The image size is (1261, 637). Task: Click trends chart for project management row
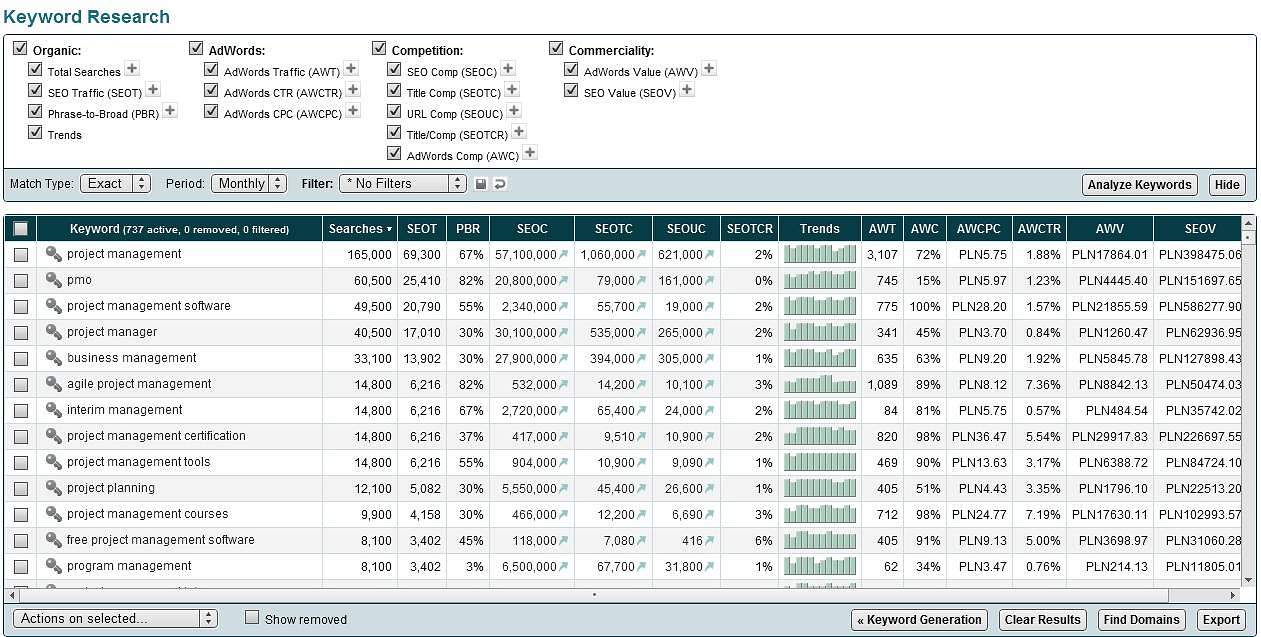click(820, 254)
